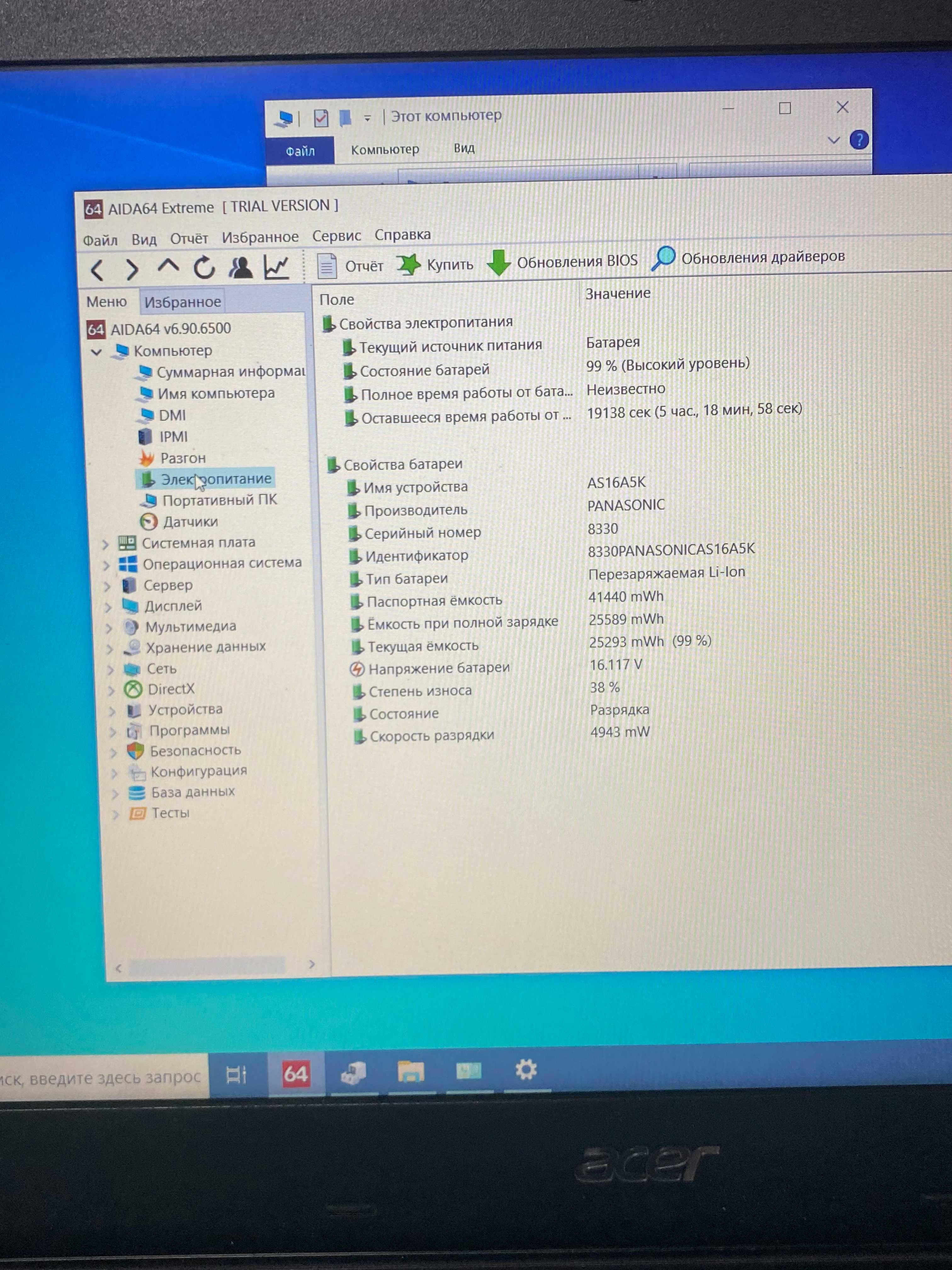952x1270 pixels.
Task: Expand the Операционная система node
Action: 106,565
